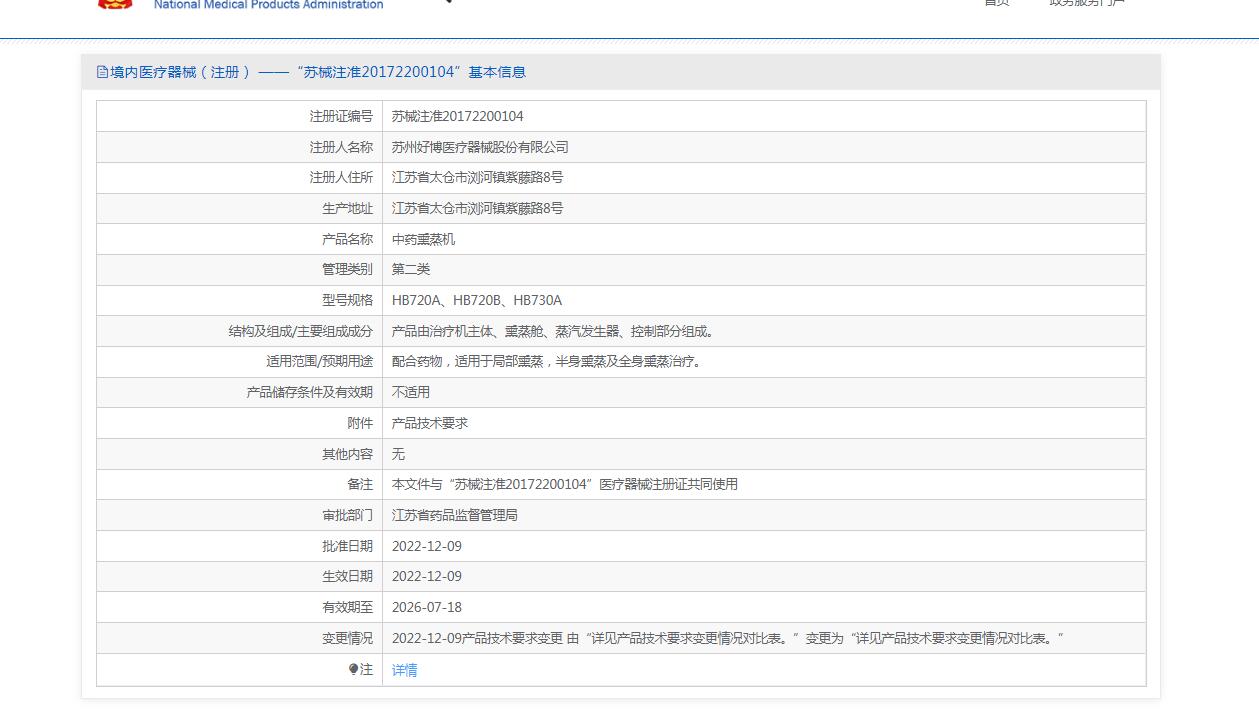Select the 不适用 storage condition value
This screenshot has height=724, width=1259.
click(x=411, y=392)
